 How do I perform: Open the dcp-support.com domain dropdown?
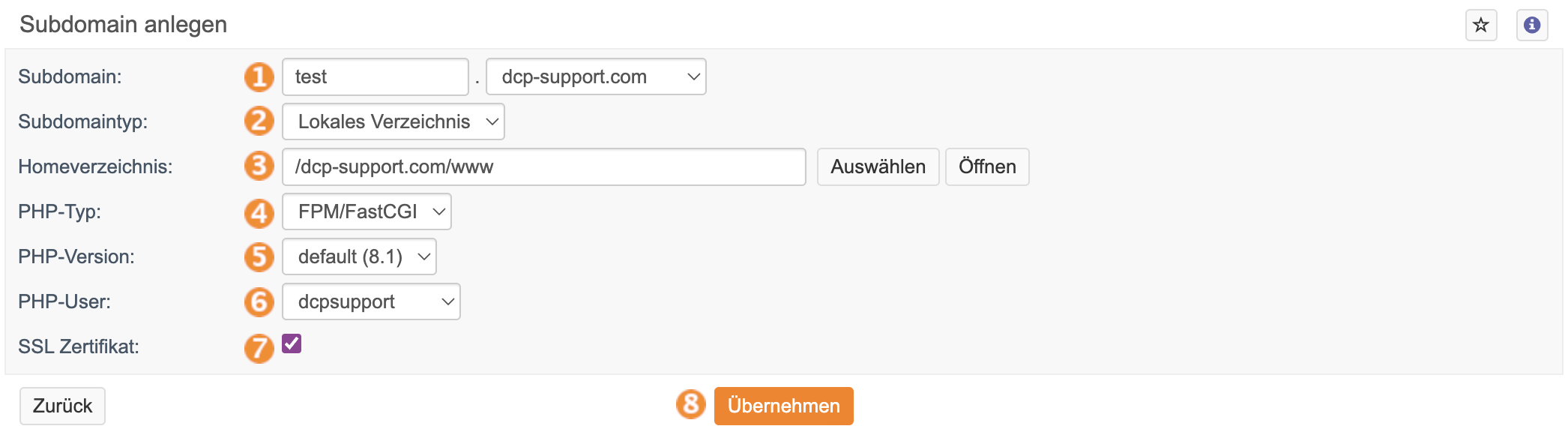(x=596, y=76)
